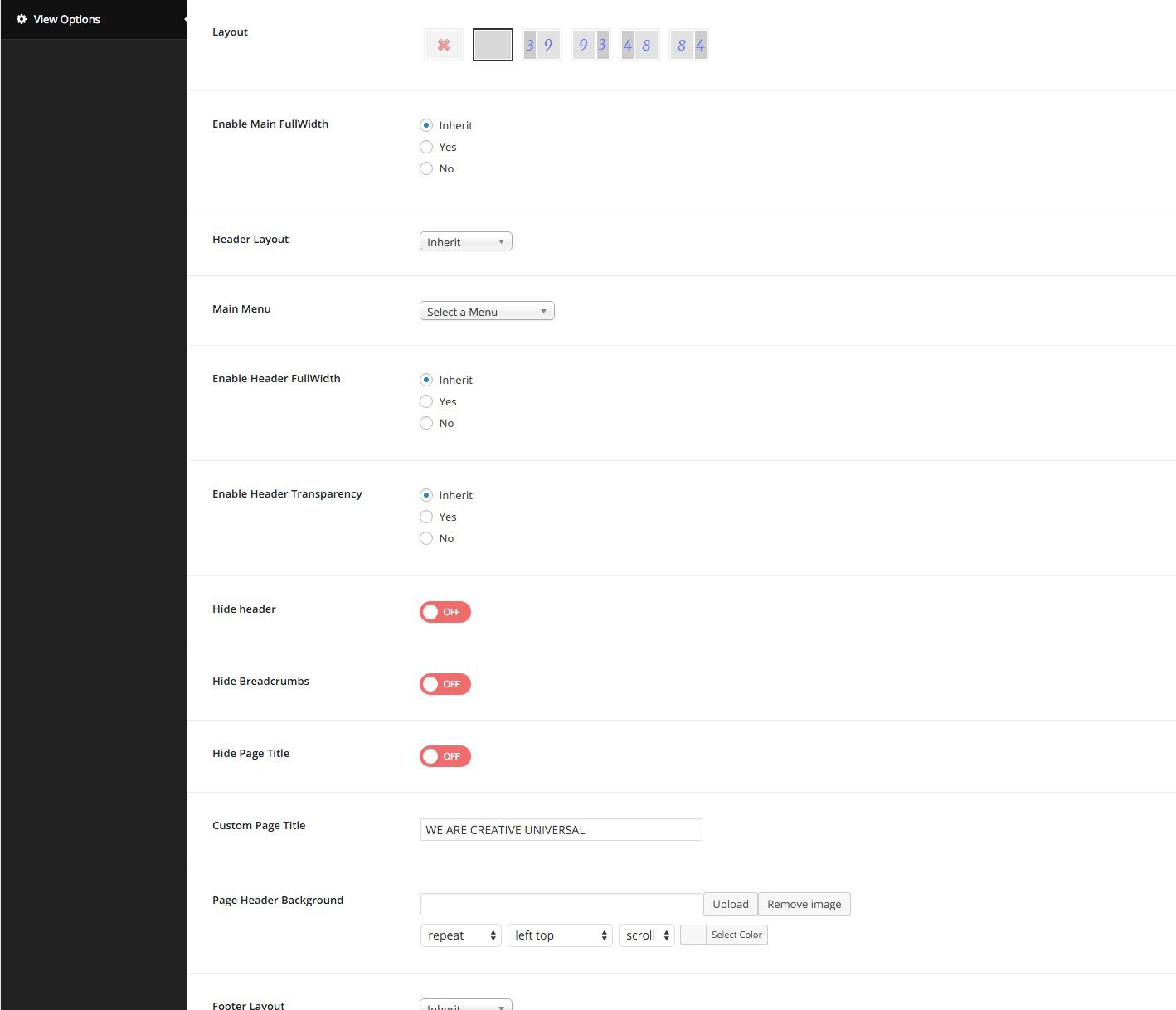This screenshot has width=1176, height=1010.
Task: Enable the Hide Page Title switch
Action: 445,756
